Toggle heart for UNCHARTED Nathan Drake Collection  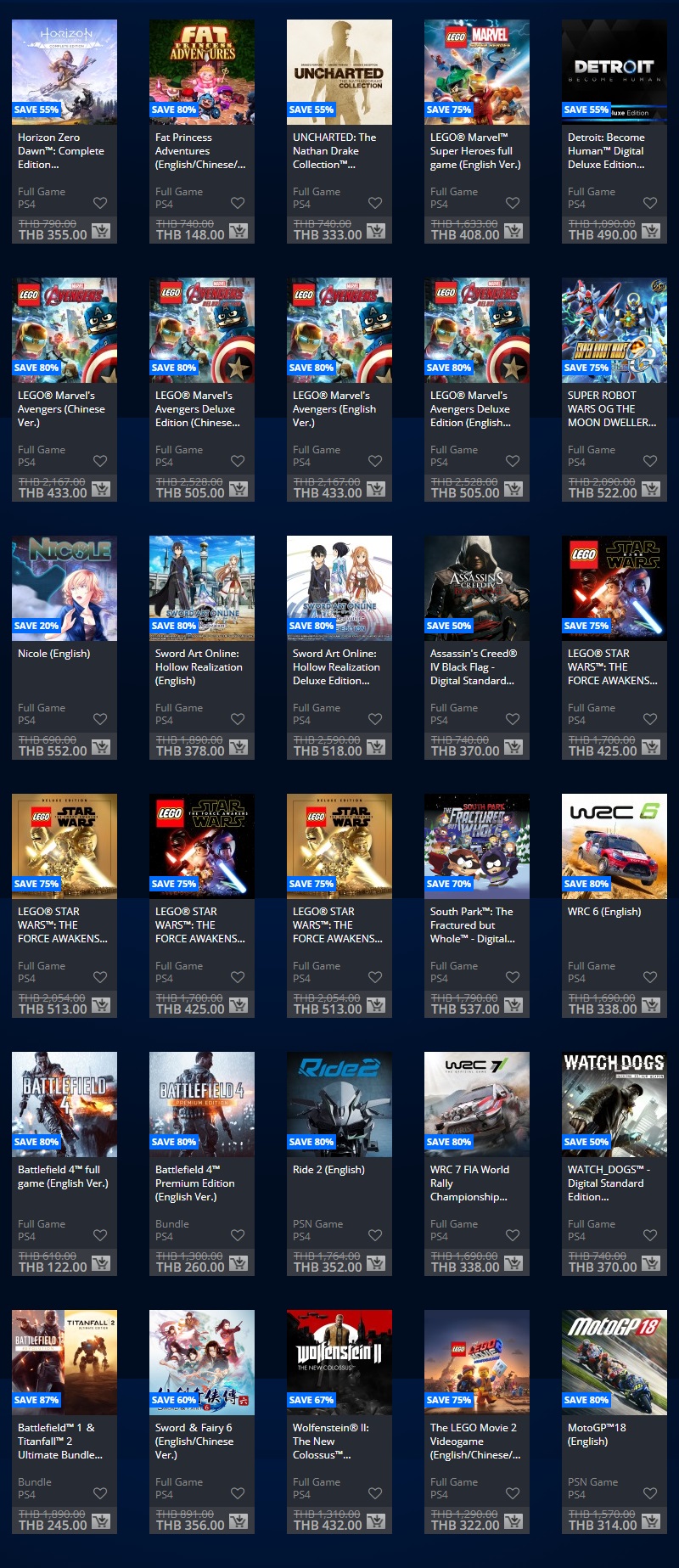(375, 203)
